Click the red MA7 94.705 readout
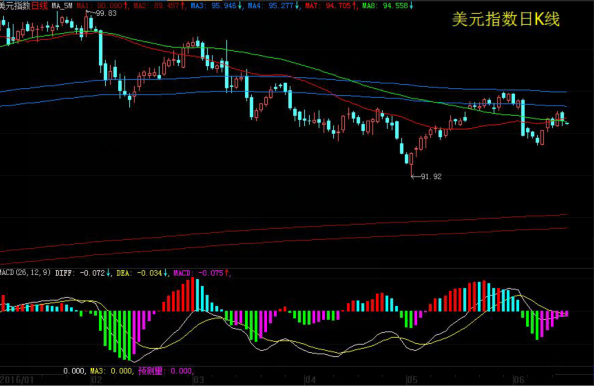This screenshot has height=386, width=594. (x=330, y=6)
